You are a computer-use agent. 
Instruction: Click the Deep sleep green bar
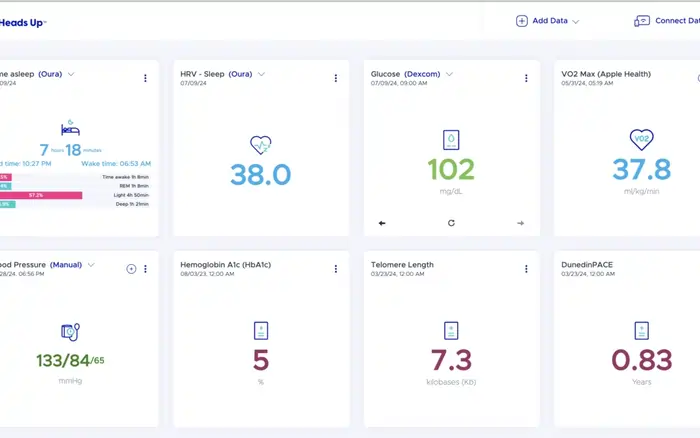tap(8, 204)
